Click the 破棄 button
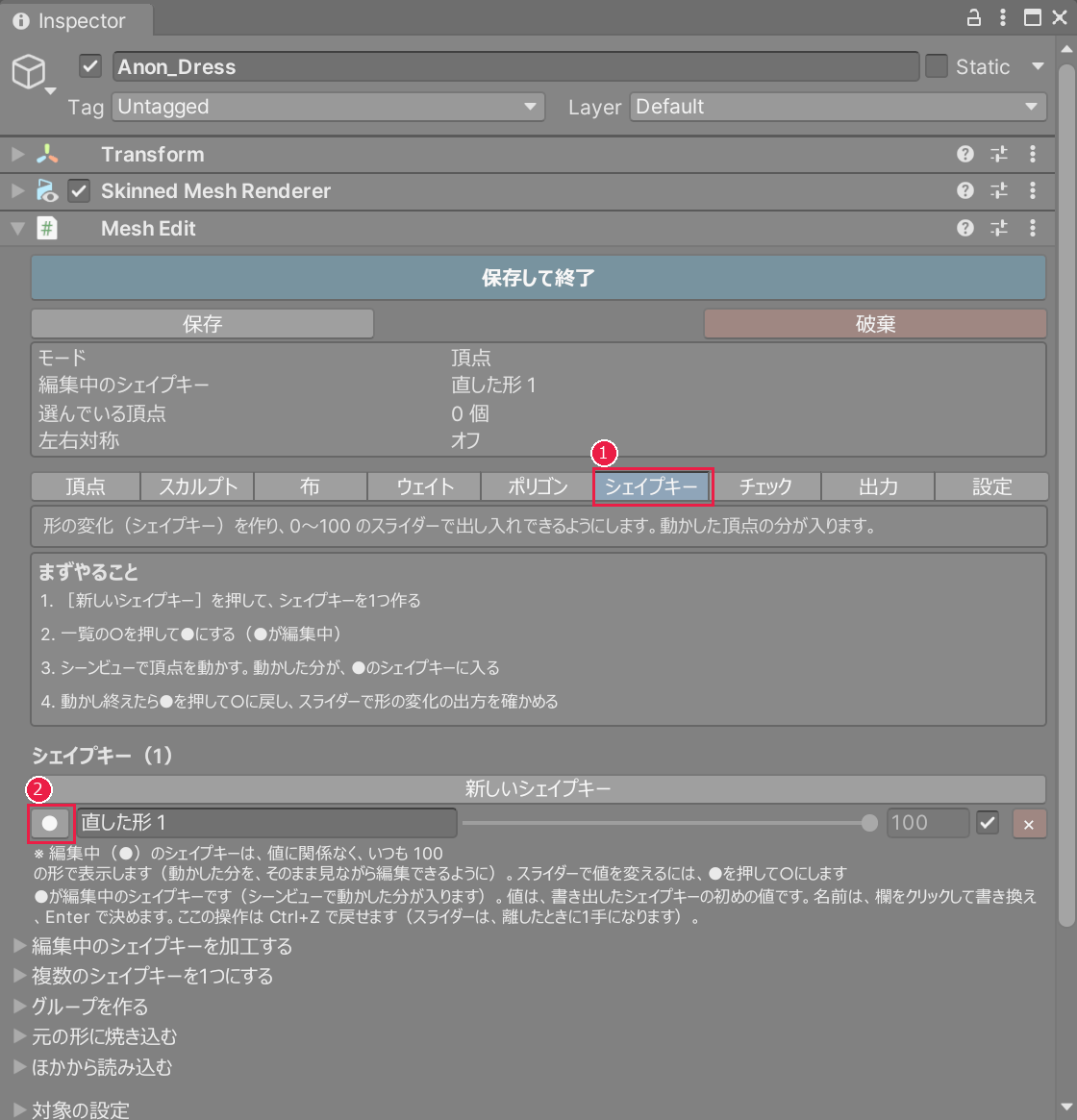 point(875,324)
